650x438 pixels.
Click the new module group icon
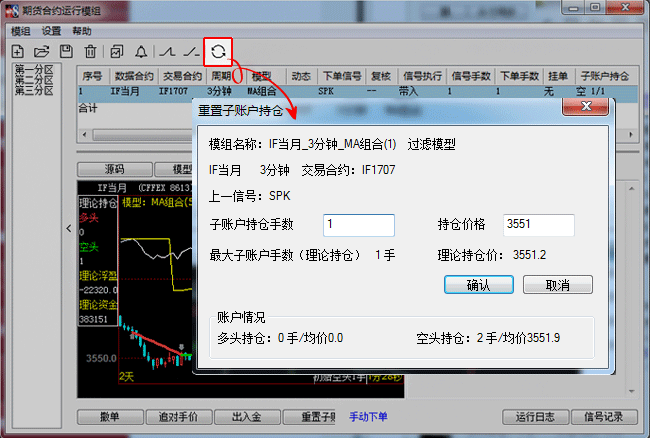click(18, 51)
